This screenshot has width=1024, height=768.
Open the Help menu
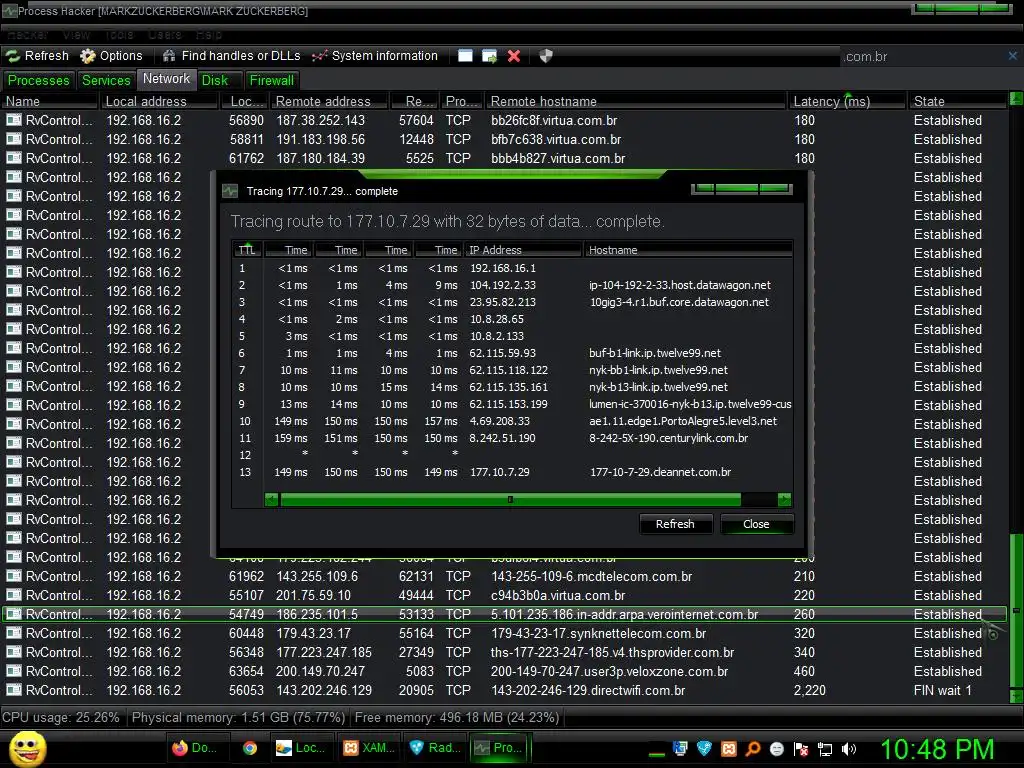208,35
